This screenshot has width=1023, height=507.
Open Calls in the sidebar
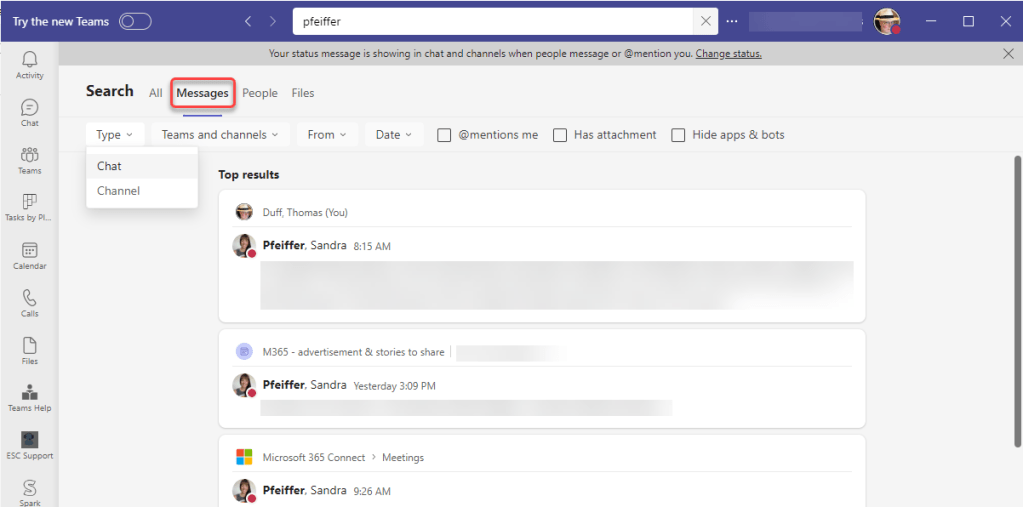pyautogui.click(x=29, y=302)
